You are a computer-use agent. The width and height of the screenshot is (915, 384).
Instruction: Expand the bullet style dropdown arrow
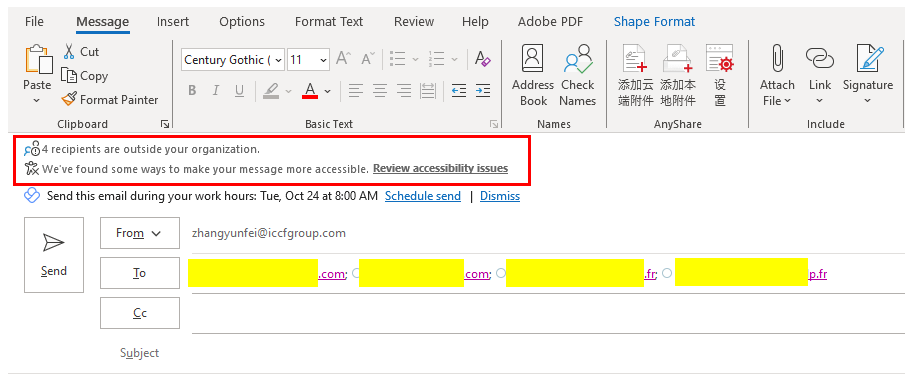click(415, 59)
